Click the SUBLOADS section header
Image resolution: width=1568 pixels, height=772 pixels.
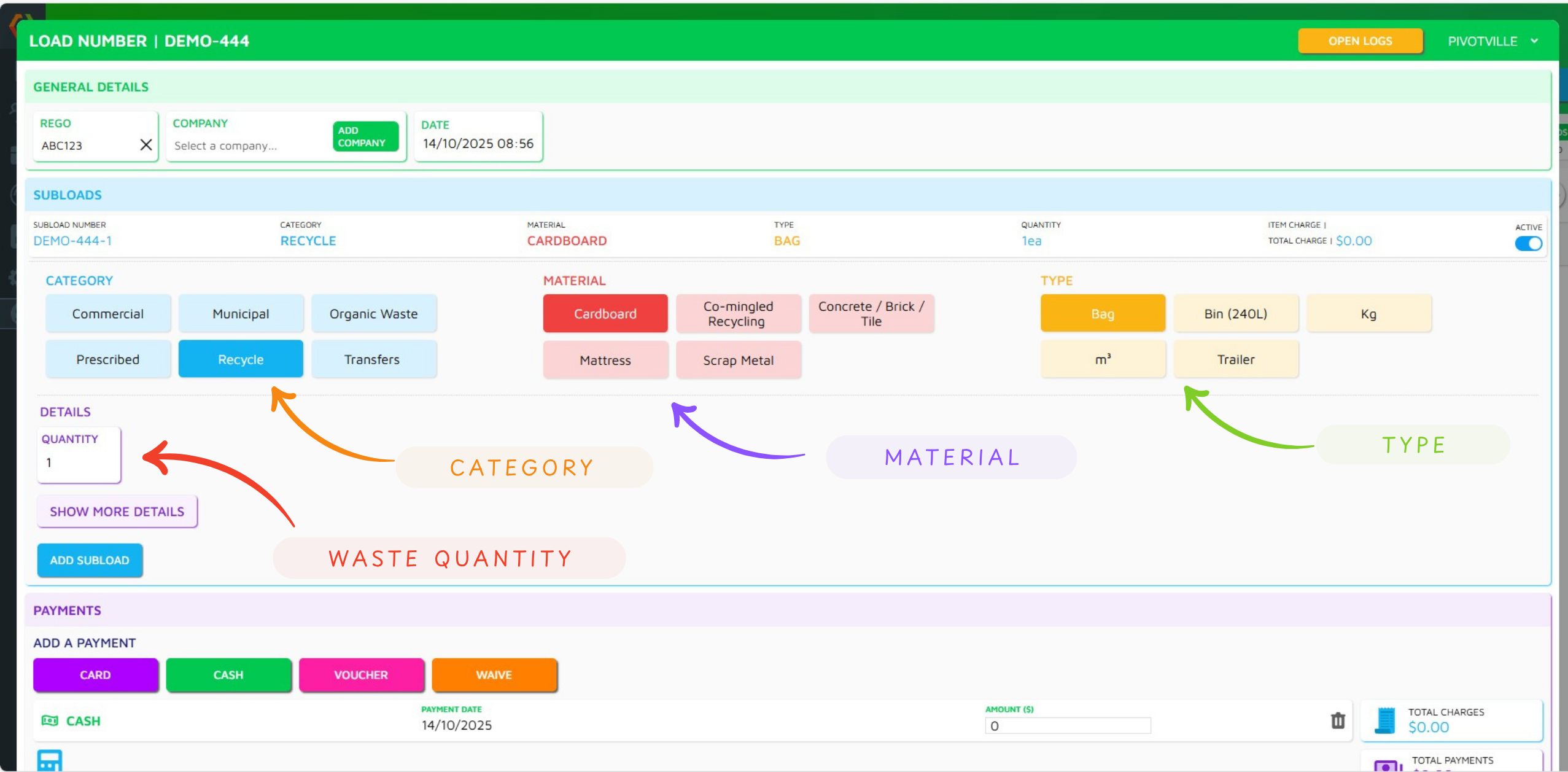point(68,195)
